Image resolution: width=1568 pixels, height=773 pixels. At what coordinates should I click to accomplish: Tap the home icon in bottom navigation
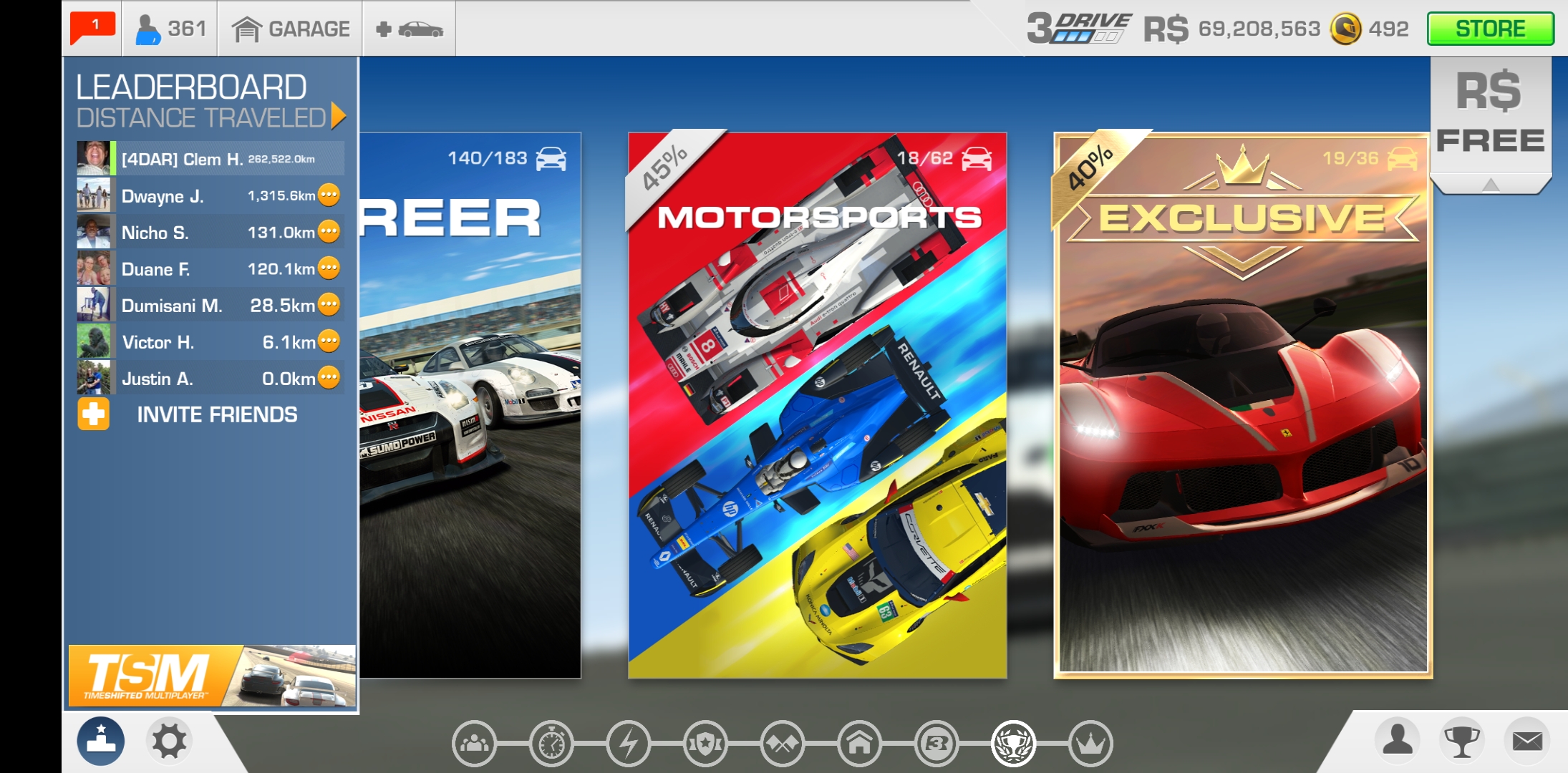pos(859,744)
